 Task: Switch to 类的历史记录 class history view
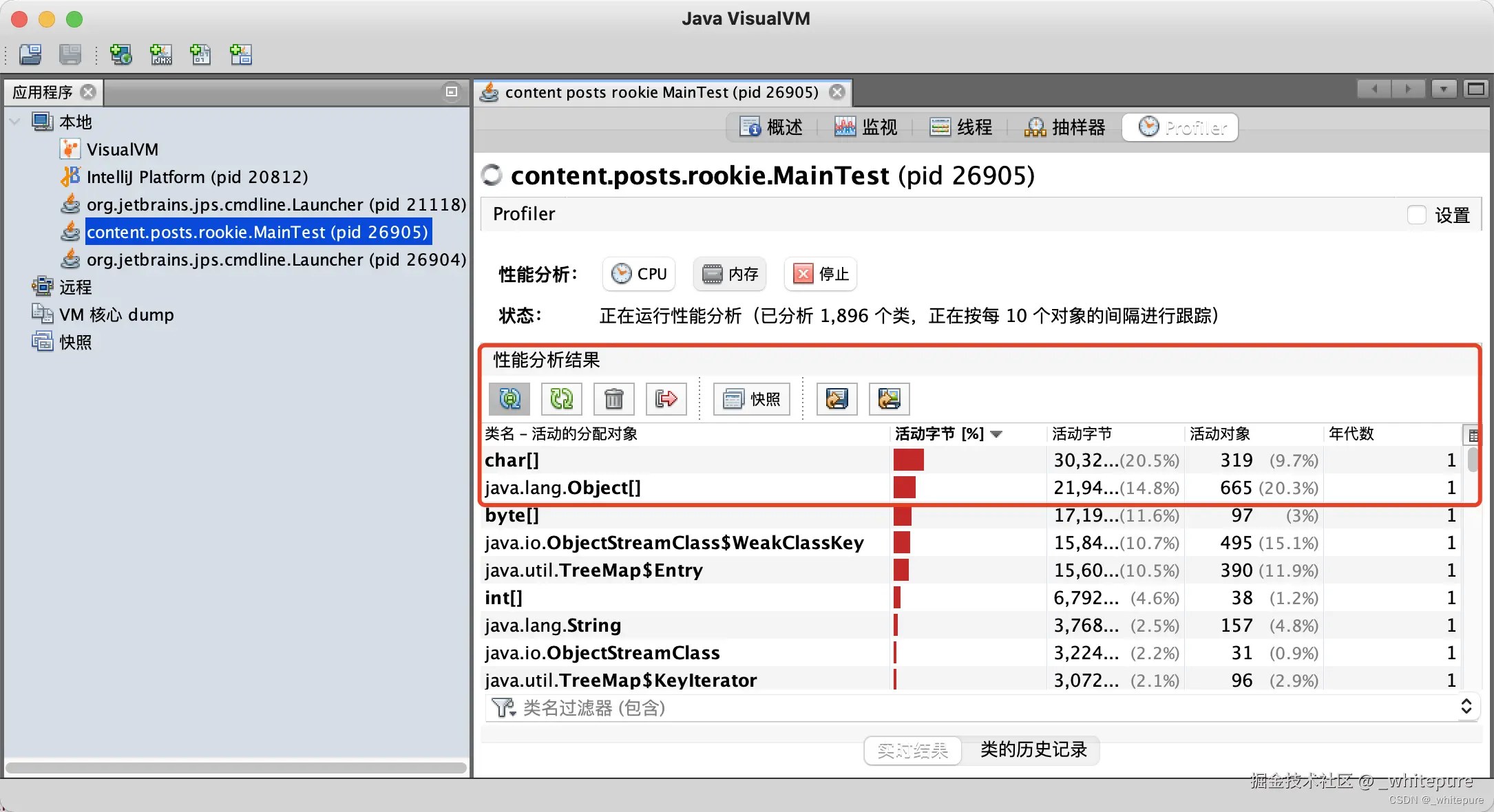coord(1033,750)
